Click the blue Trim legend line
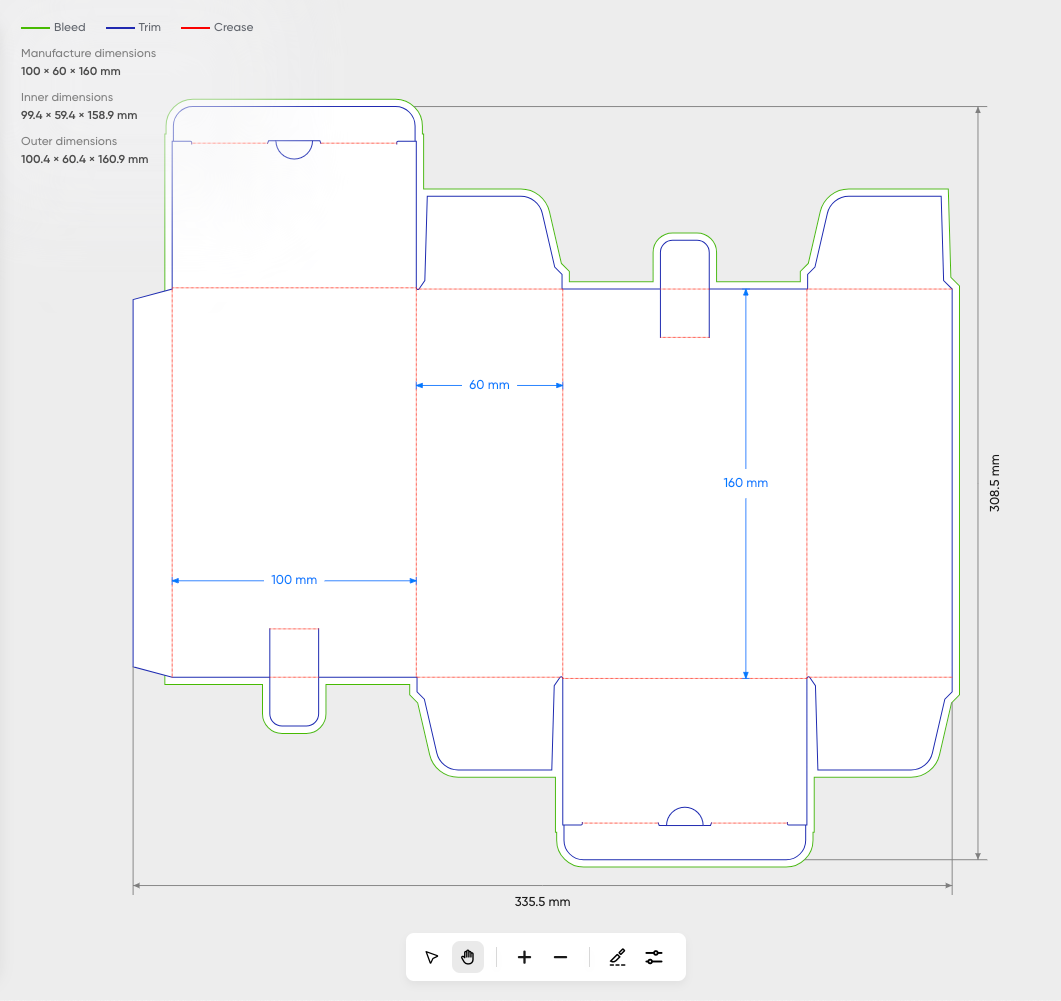The image size is (1061, 1001). tap(119, 28)
